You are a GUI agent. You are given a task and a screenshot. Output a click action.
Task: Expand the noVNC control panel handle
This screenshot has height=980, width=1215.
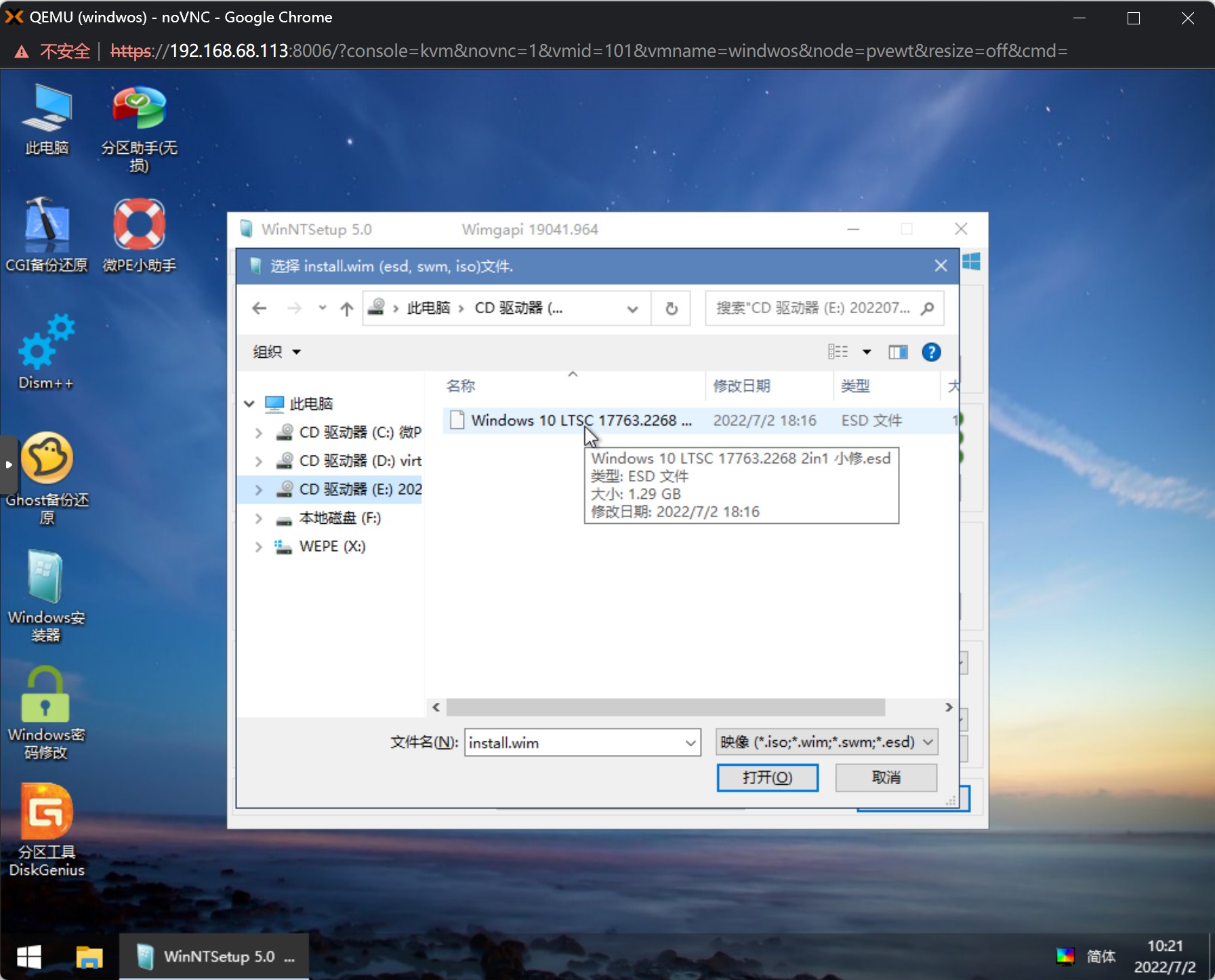[x=9, y=465]
